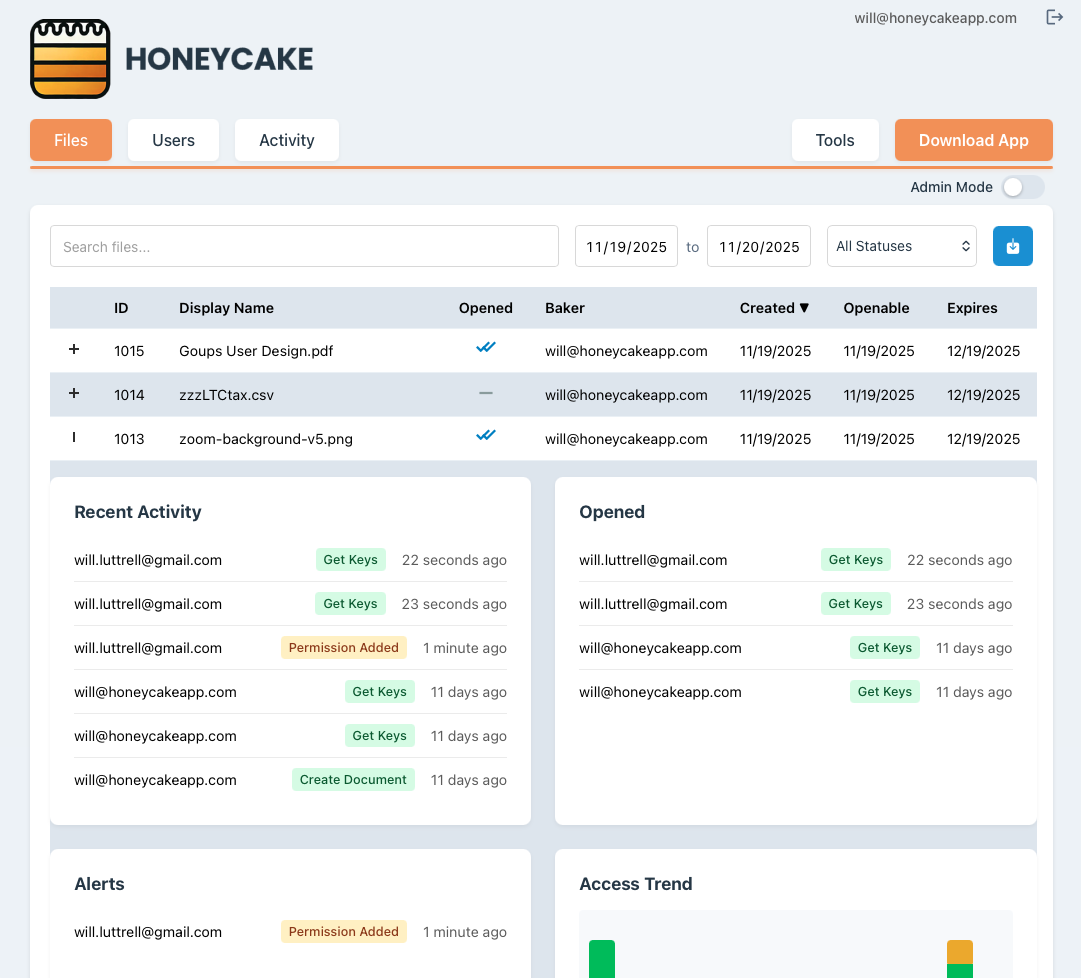Click the logout icon at top right
Viewport: 1081px width, 978px height.
coord(1054,17)
